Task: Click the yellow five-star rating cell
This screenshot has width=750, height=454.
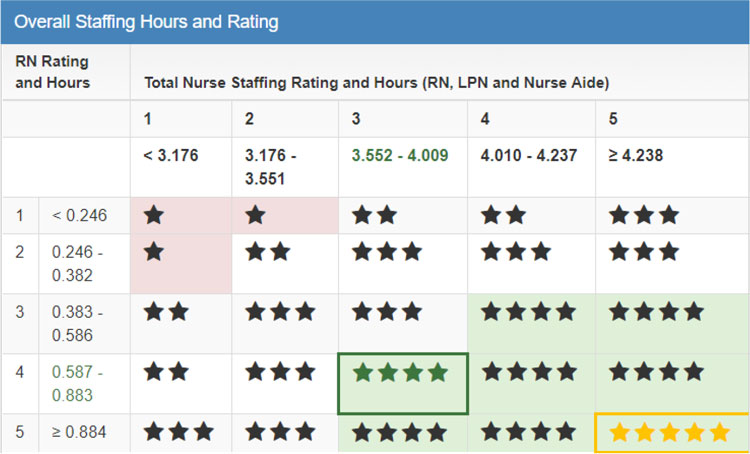Action: pyautogui.click(x=670, y=432)
